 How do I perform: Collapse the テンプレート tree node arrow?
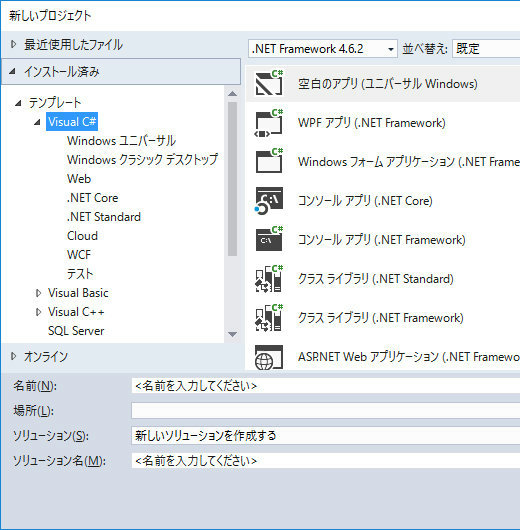coord(18,103)
